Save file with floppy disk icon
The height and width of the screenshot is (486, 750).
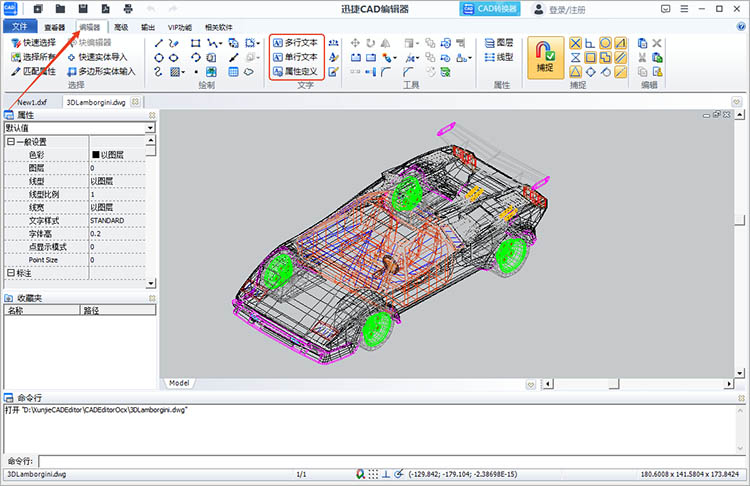tap(83, 9)
